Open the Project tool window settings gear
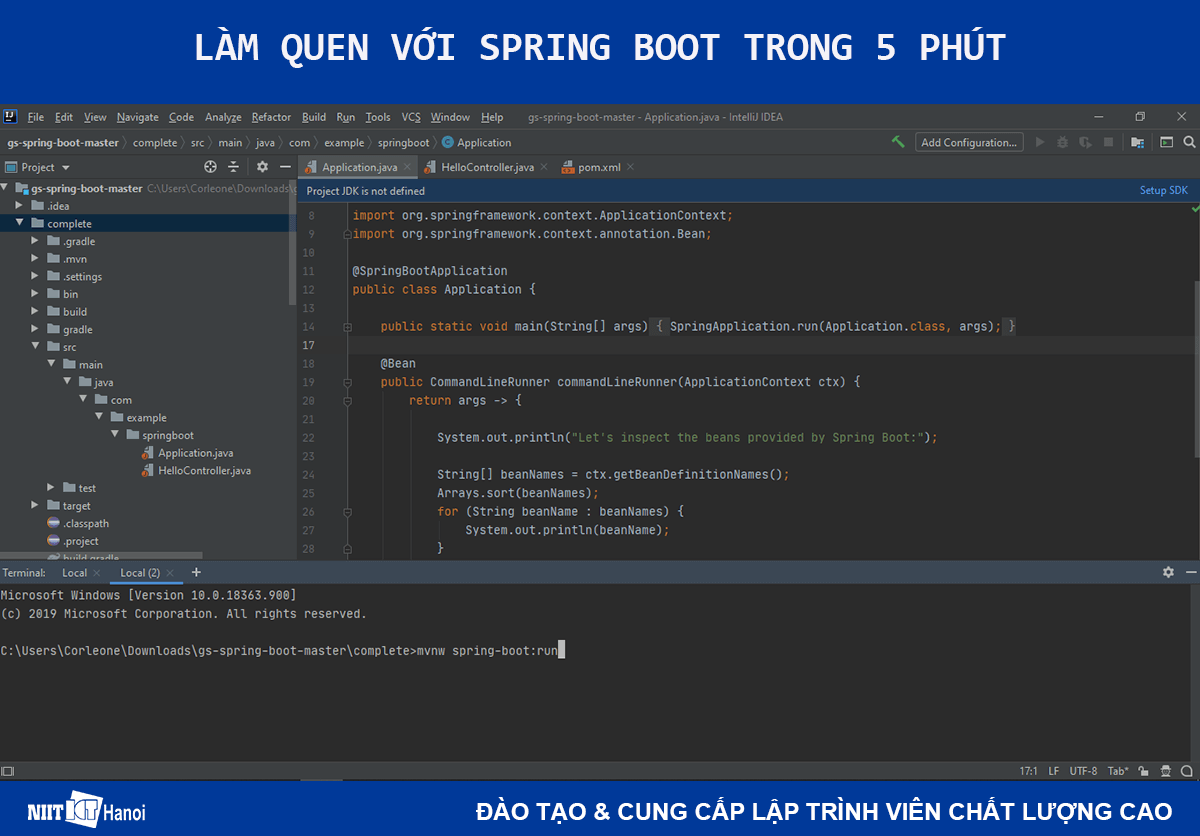1200x836 pixels. (262, 167)
